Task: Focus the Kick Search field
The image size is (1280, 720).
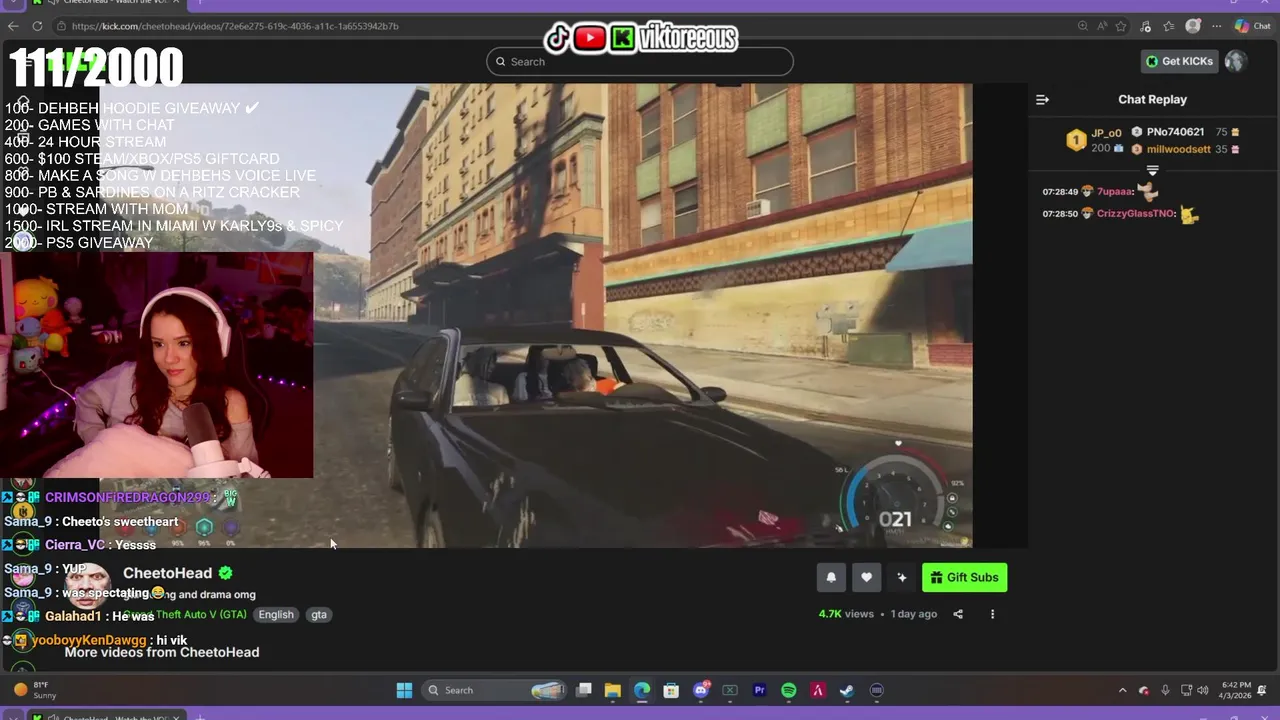Action: [x=640, y=61]
